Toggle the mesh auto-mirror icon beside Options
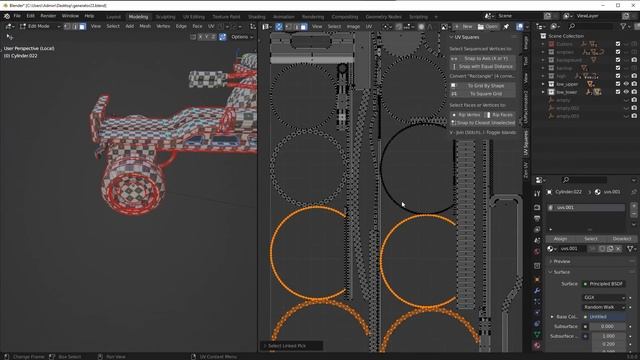 tap(222, 37)
